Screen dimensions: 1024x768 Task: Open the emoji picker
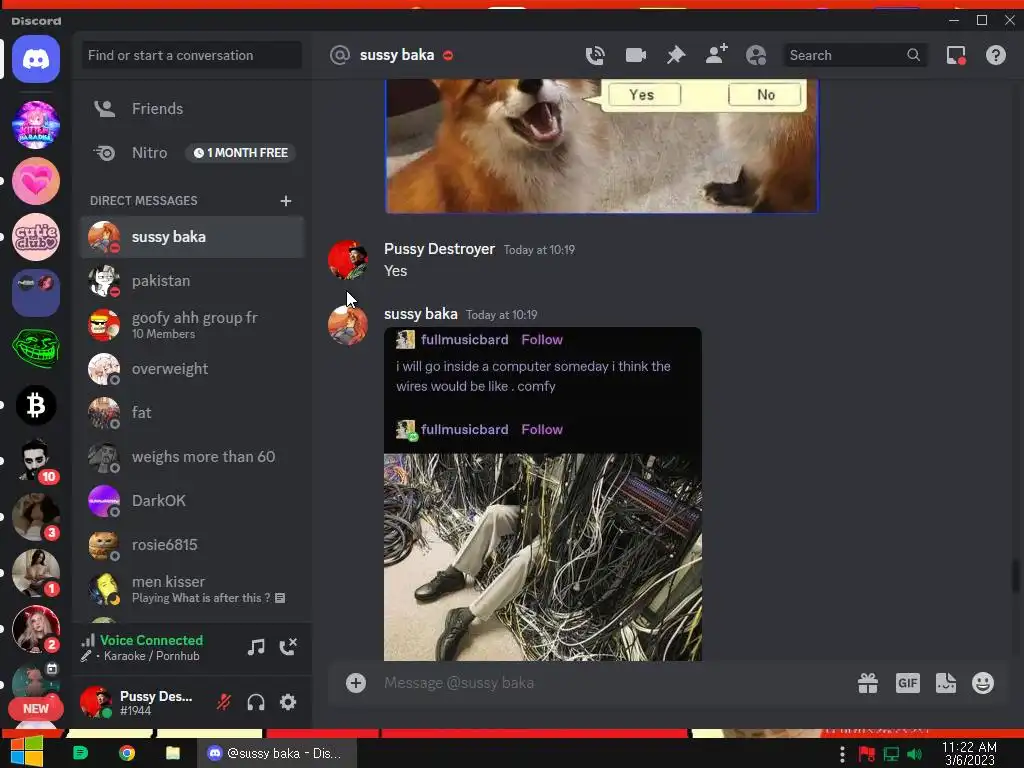coord(983,683)
